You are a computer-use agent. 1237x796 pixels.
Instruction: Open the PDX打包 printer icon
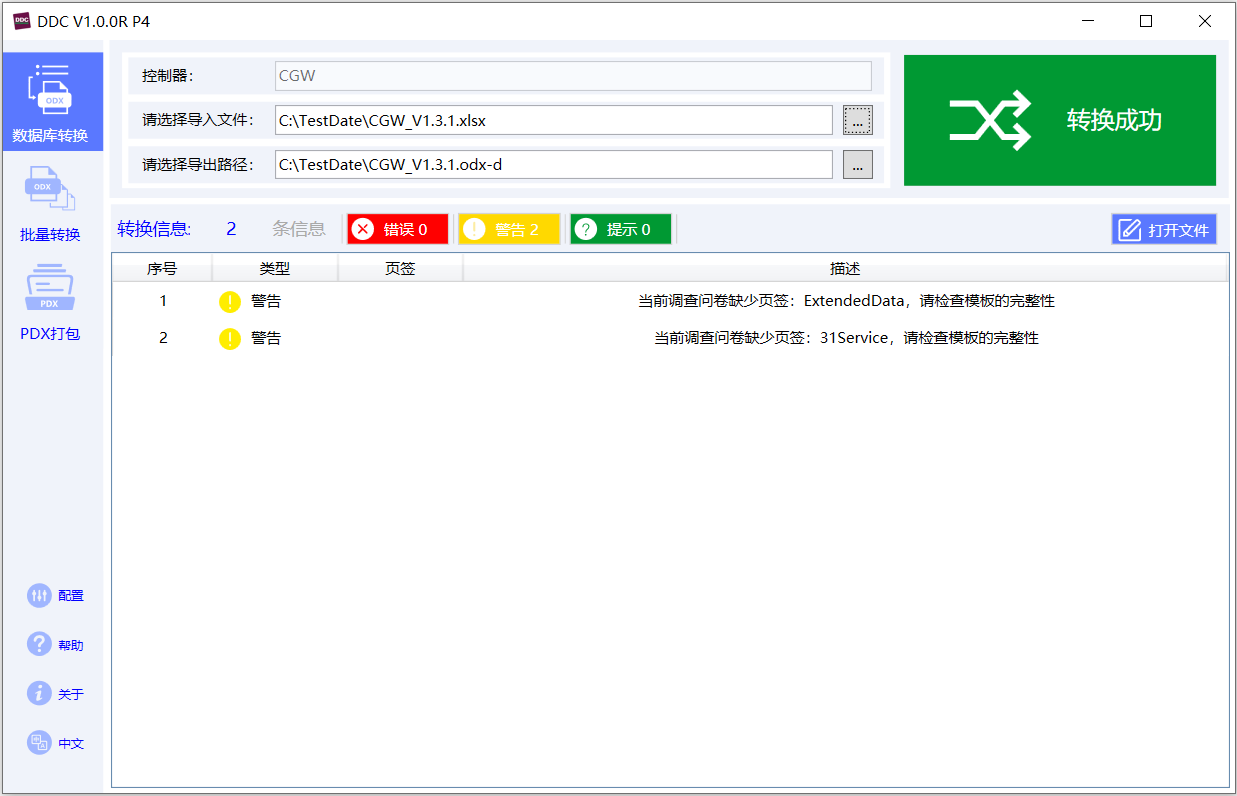pyautogui.click(x=49, y=289)
